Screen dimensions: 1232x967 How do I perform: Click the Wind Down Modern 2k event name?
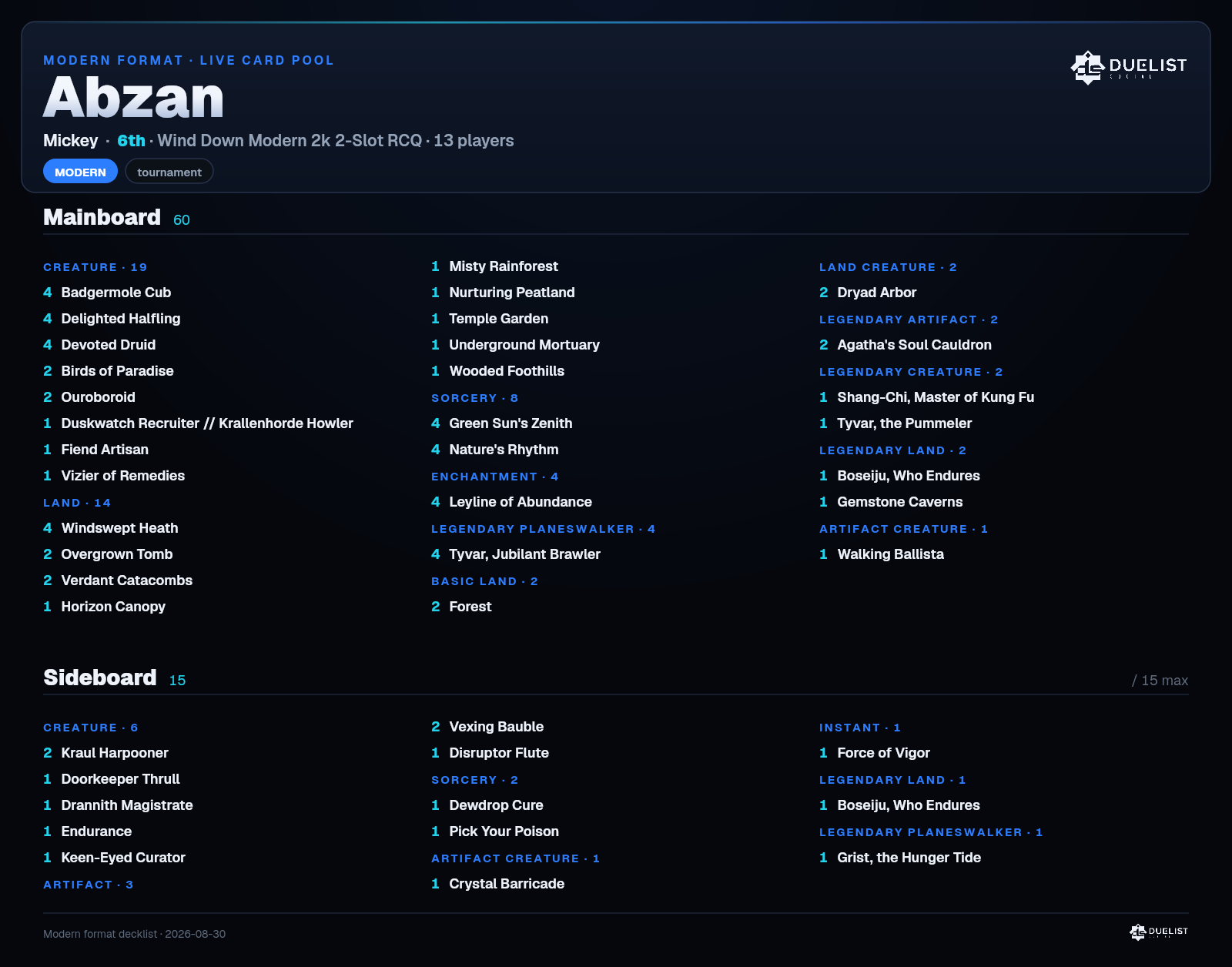(x=290, y=141)
